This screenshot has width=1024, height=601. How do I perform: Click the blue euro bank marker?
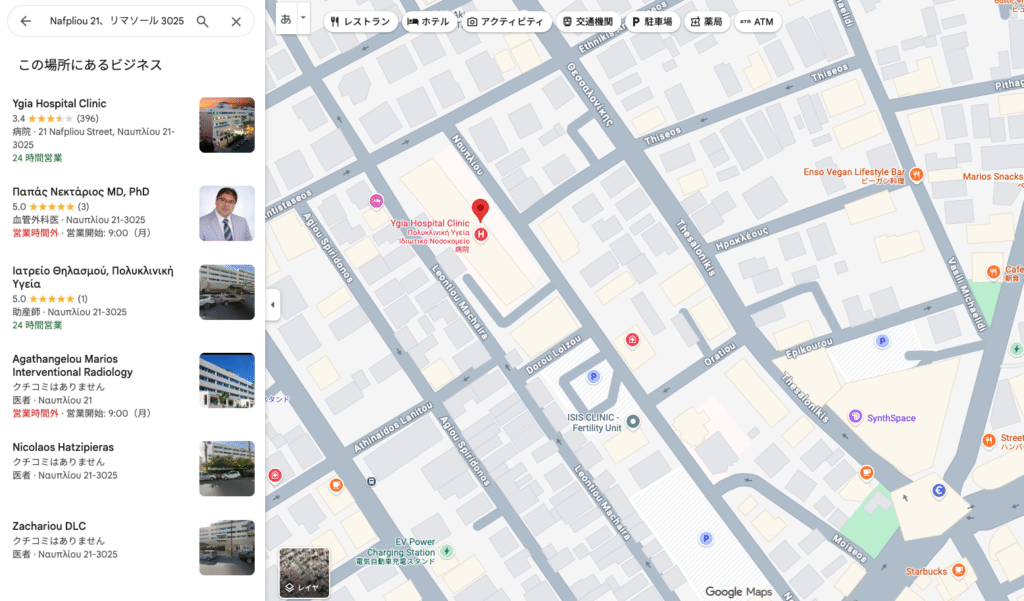[938, 490]
